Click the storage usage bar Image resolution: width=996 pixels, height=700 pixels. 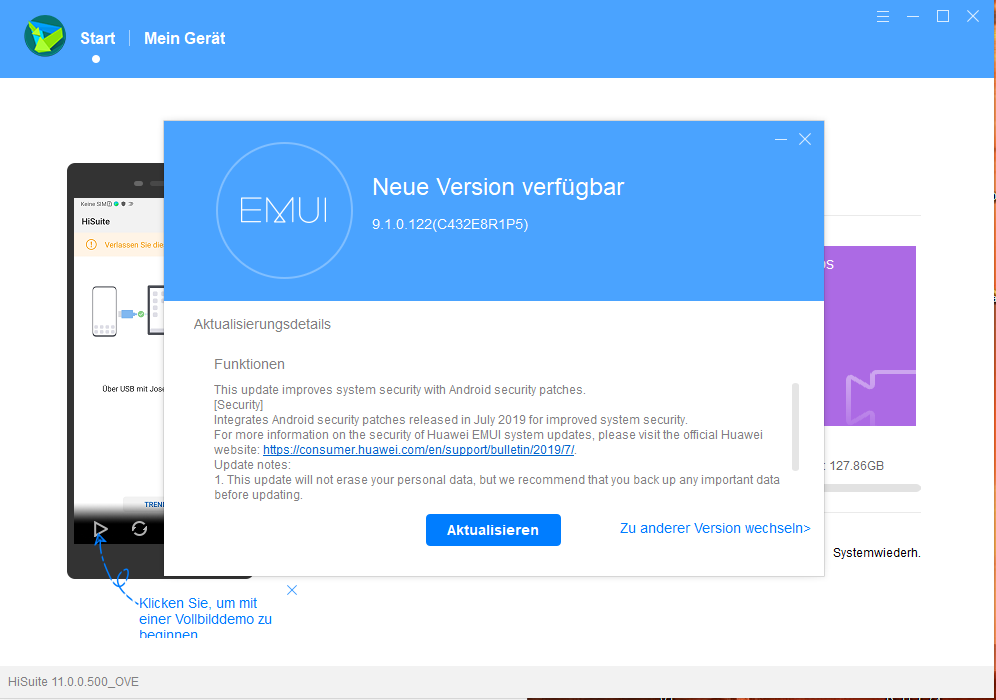(x=872, y=488)
